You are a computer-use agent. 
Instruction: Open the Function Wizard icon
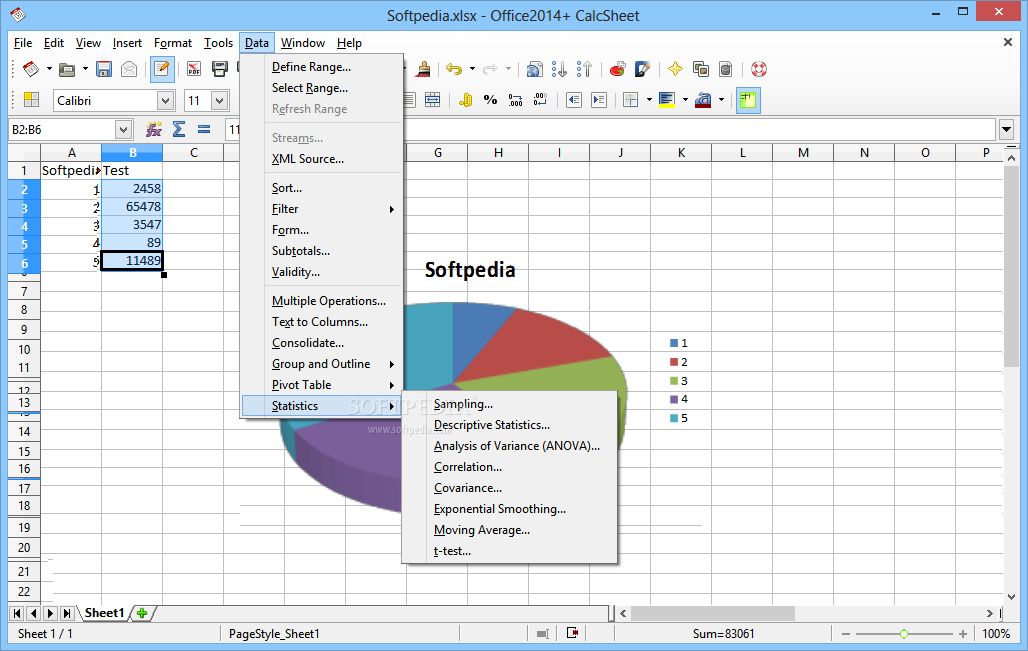pyautogui.click(x=153, y=129)
